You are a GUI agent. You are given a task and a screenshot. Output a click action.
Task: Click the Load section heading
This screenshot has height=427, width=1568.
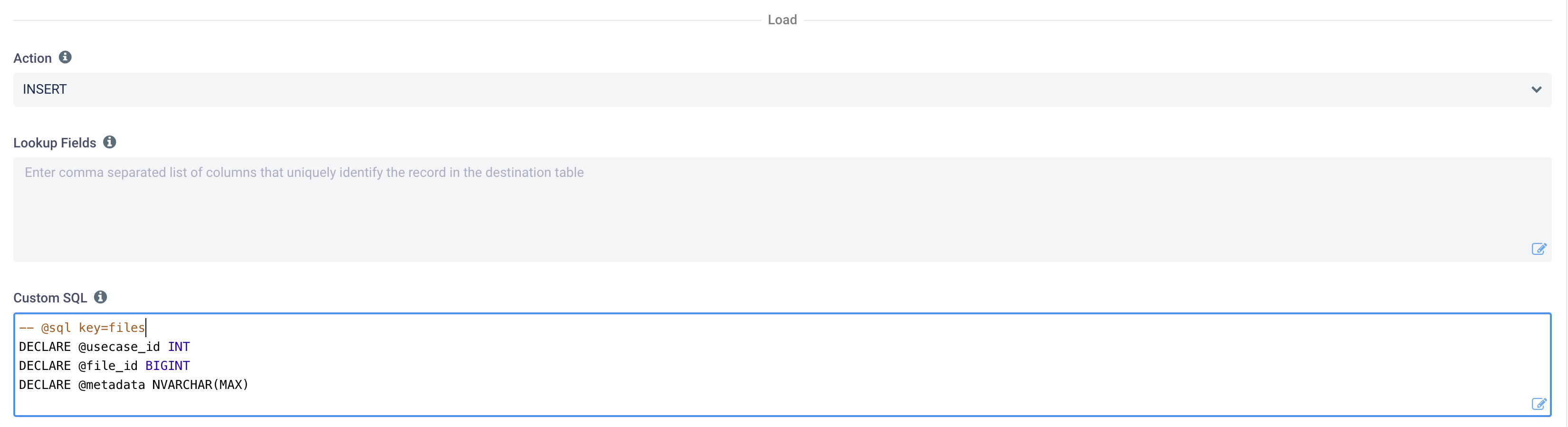(x=782, y=19)
